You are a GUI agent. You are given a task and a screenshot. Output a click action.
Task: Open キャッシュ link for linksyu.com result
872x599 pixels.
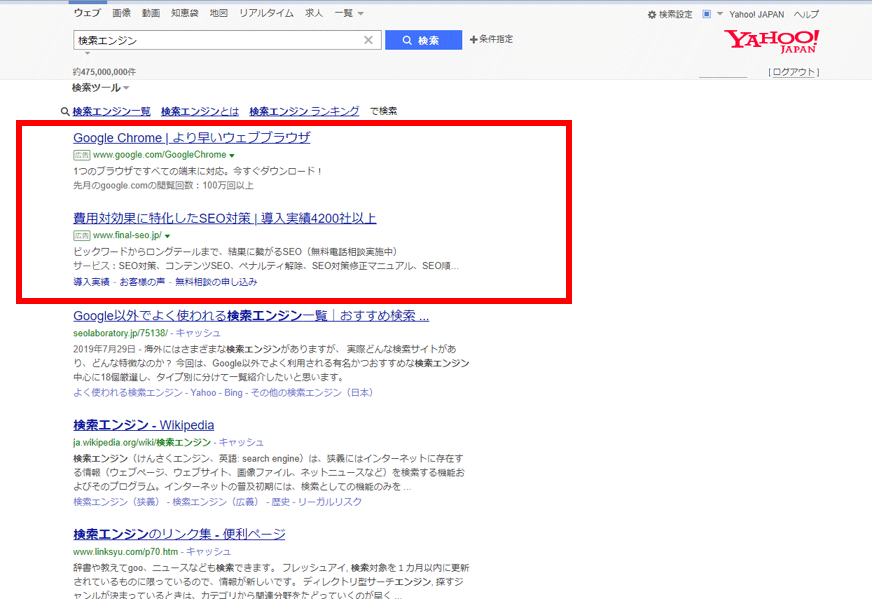208,552
